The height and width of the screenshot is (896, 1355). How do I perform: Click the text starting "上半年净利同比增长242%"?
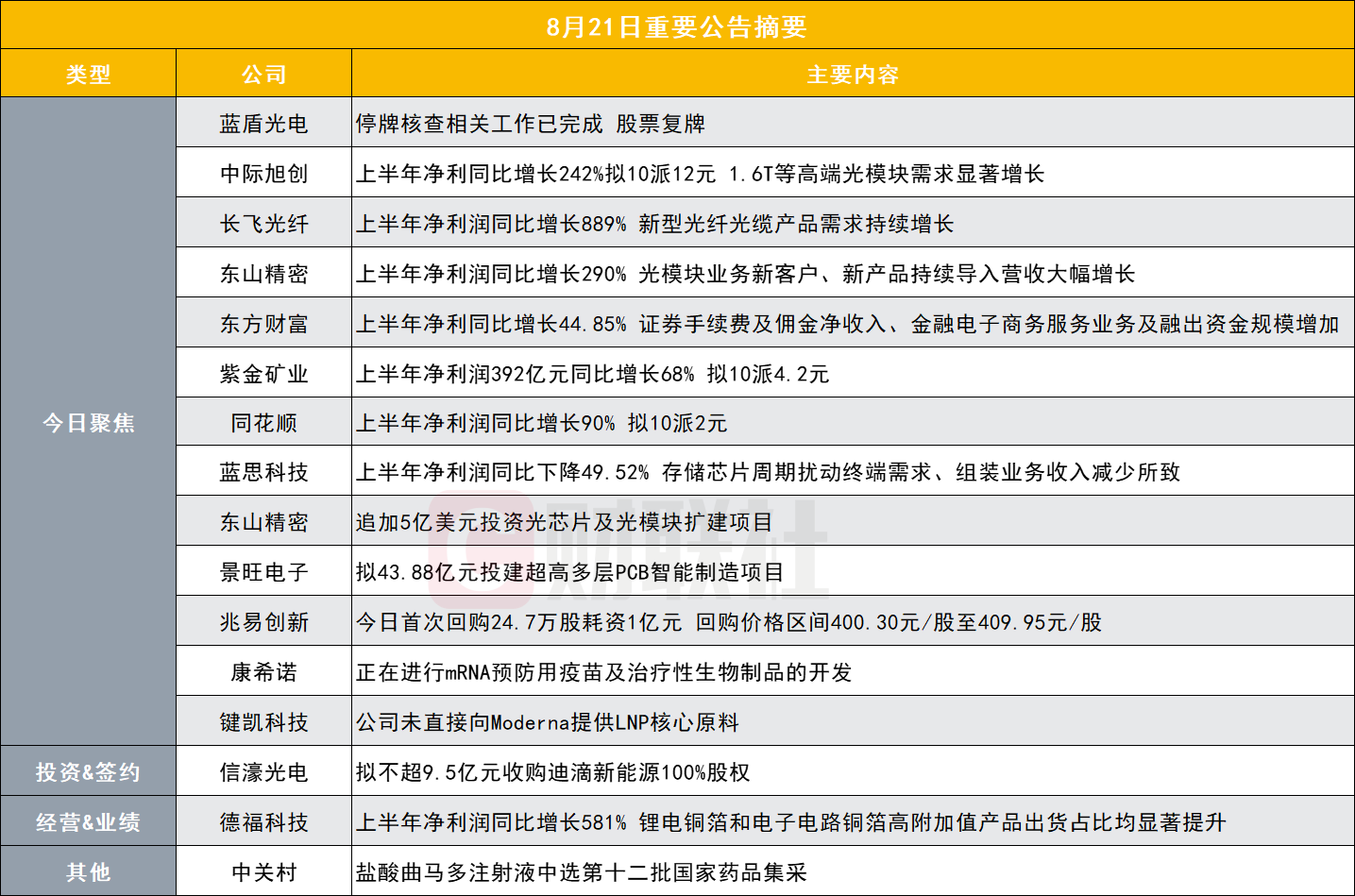[x=701, y=174]
